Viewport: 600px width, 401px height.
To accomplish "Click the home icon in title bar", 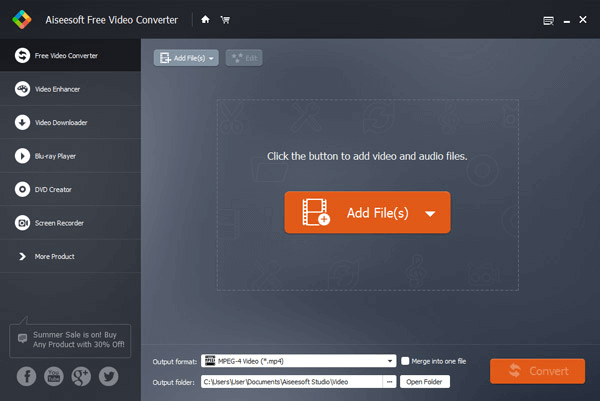I will [x=205, y=19].
